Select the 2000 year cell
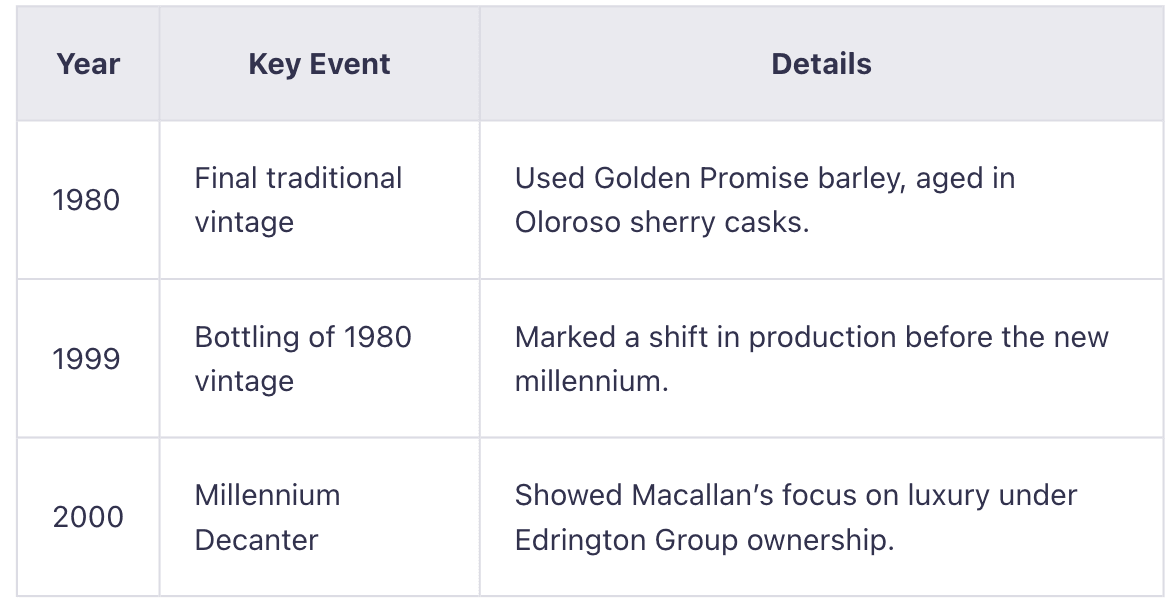Viewport: 1176px width, 604px height. 88,517
